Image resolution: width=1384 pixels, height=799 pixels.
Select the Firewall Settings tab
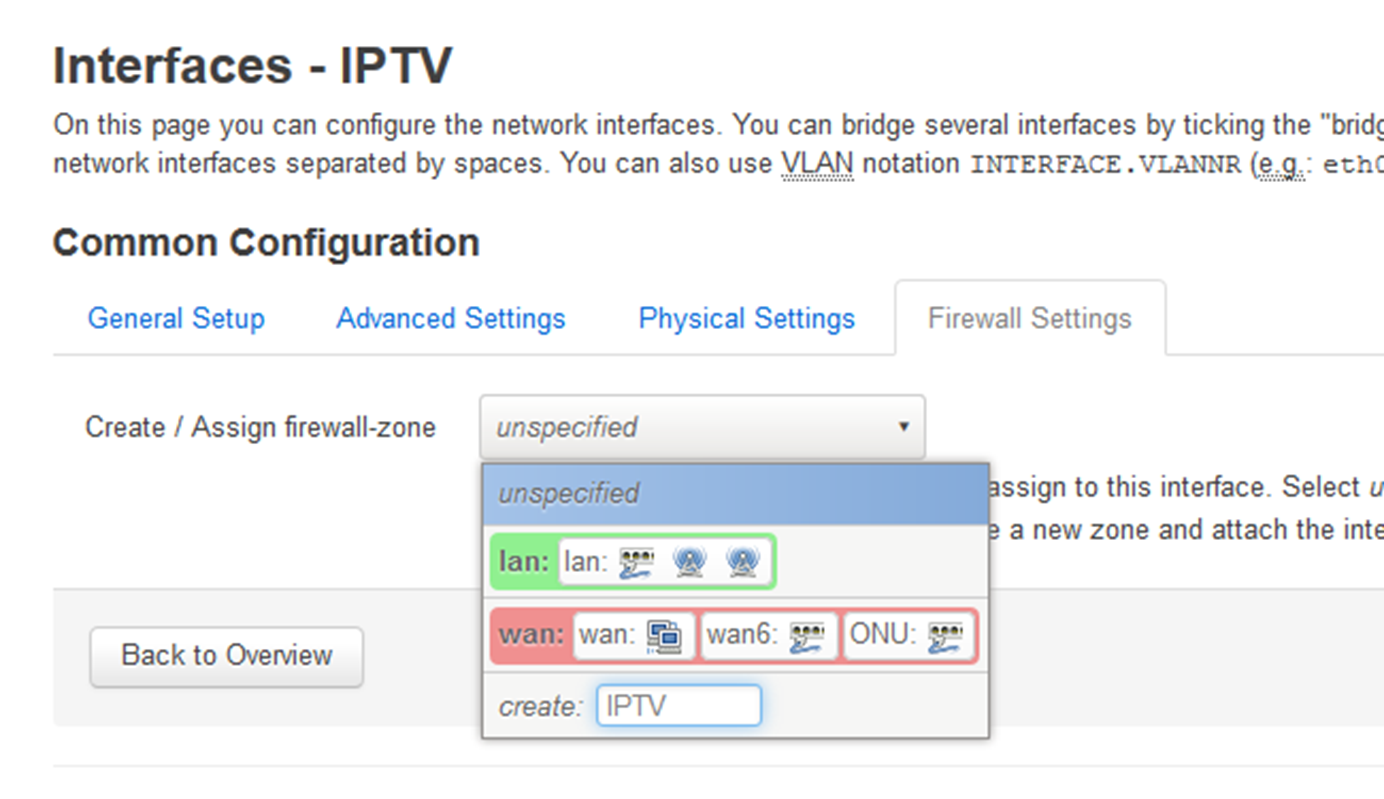pyautogui.click(x=1030, y=319)
